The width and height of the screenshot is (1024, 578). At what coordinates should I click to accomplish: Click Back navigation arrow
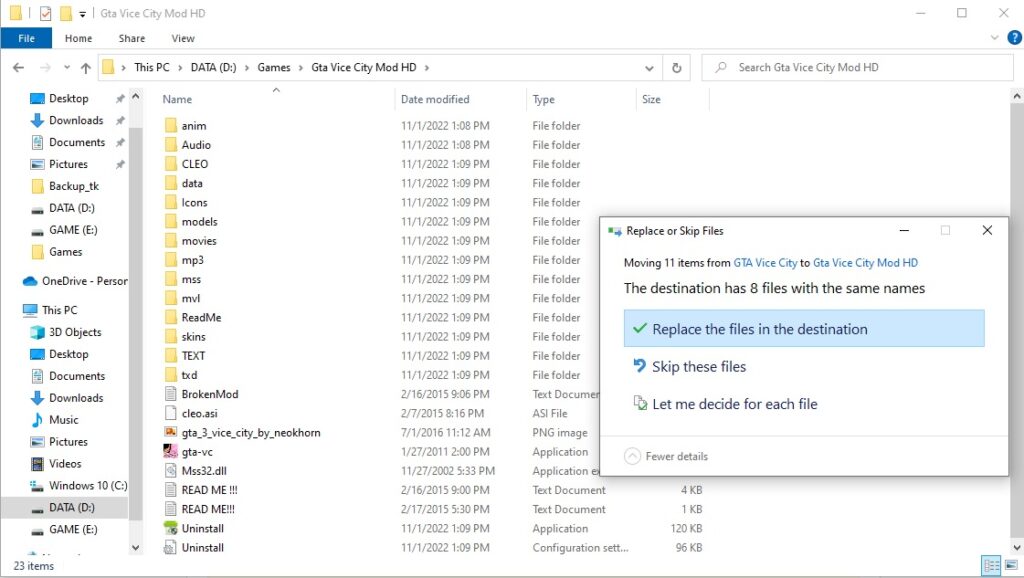19,67
